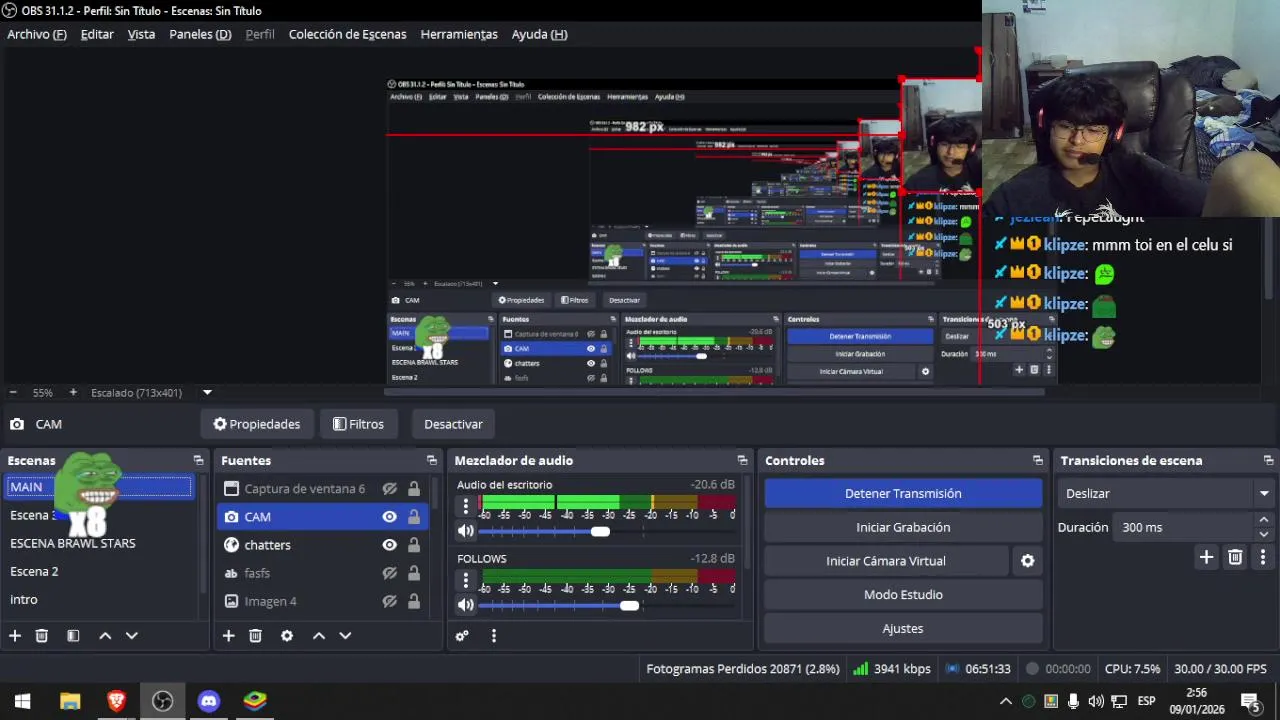Open Filtros for selected source

click(358, 424)
